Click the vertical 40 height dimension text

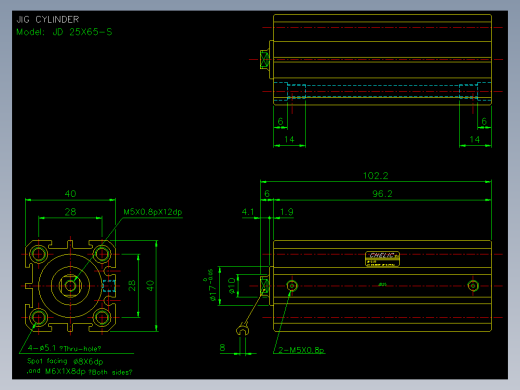click(150, 286)
